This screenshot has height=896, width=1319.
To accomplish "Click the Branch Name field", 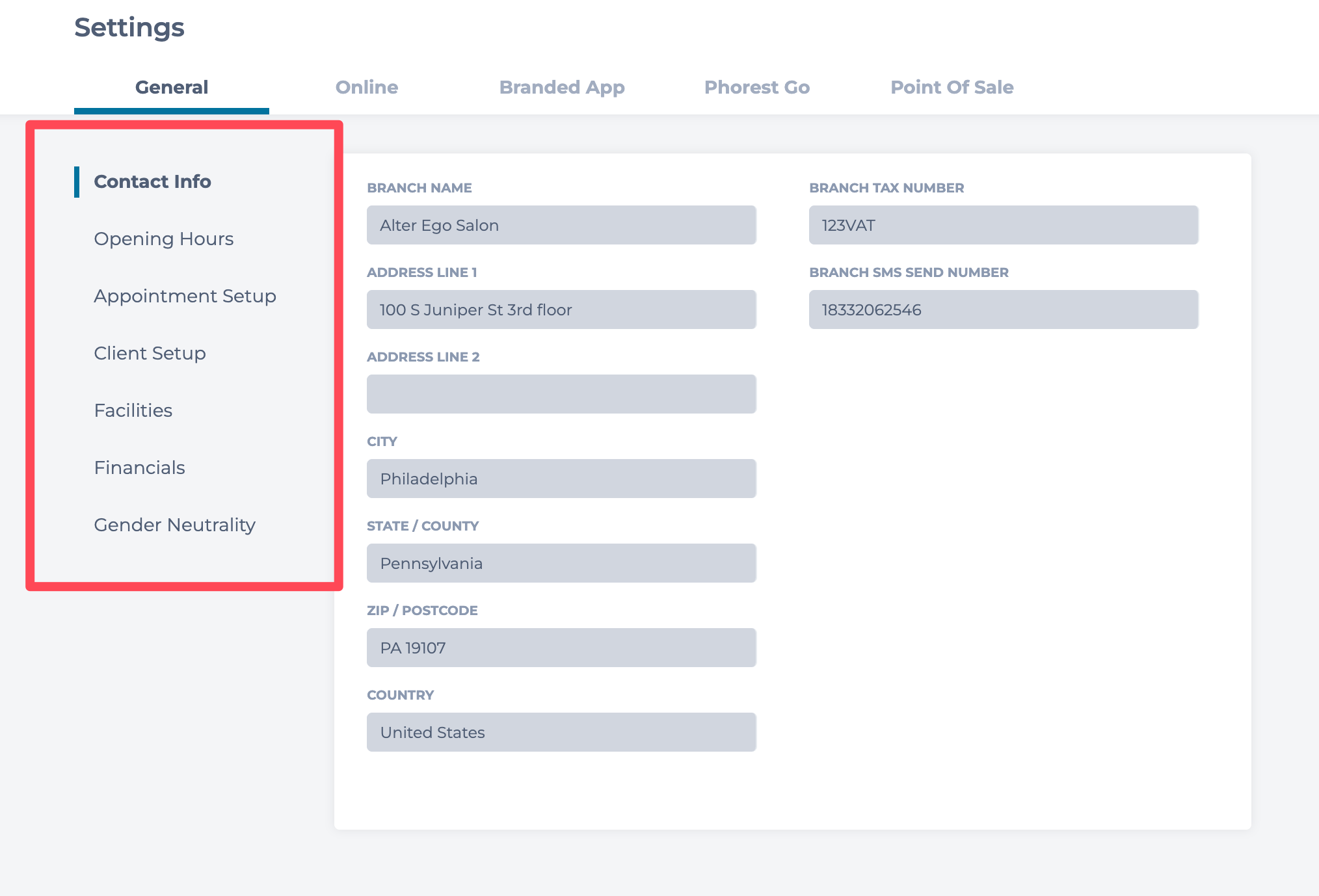I will (x=561, y=225).
